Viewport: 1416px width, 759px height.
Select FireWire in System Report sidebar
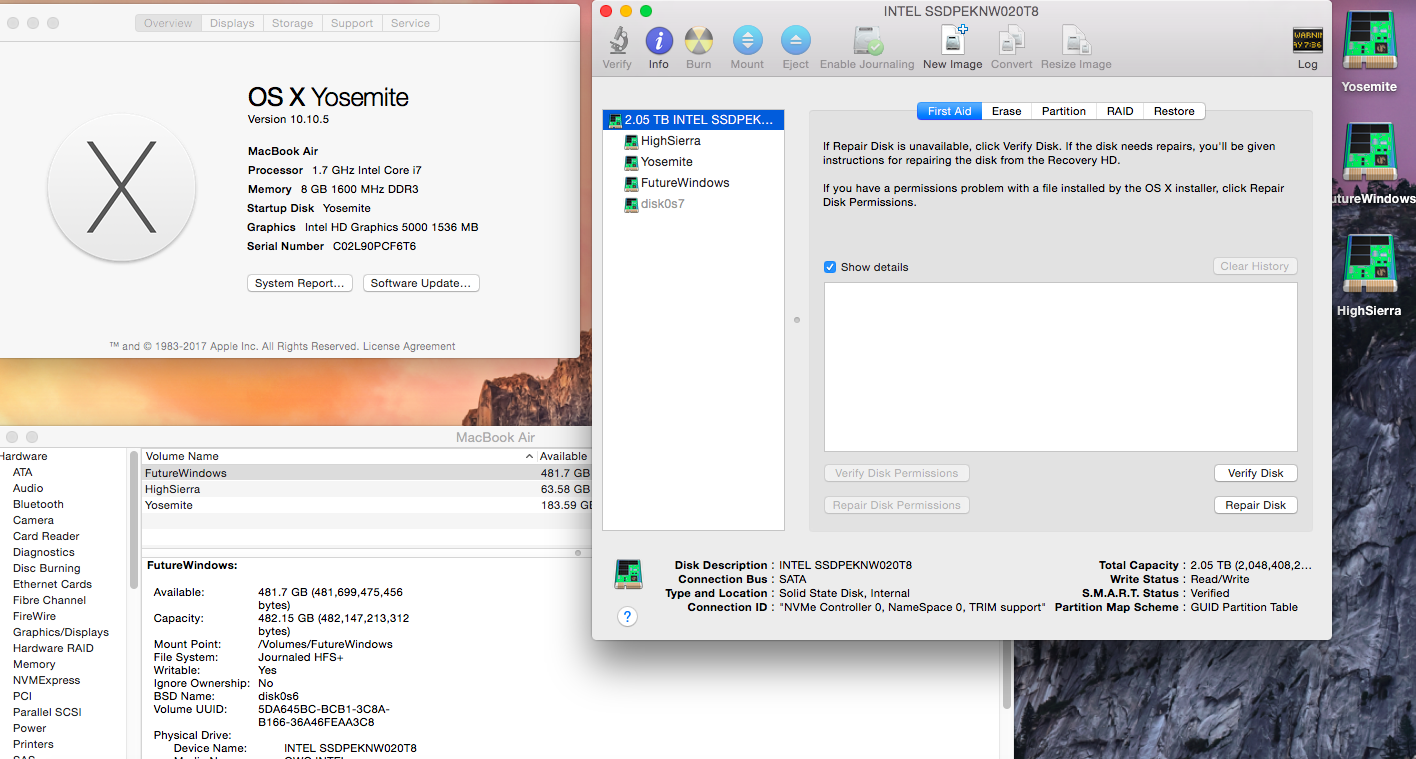tap(34, 616)
